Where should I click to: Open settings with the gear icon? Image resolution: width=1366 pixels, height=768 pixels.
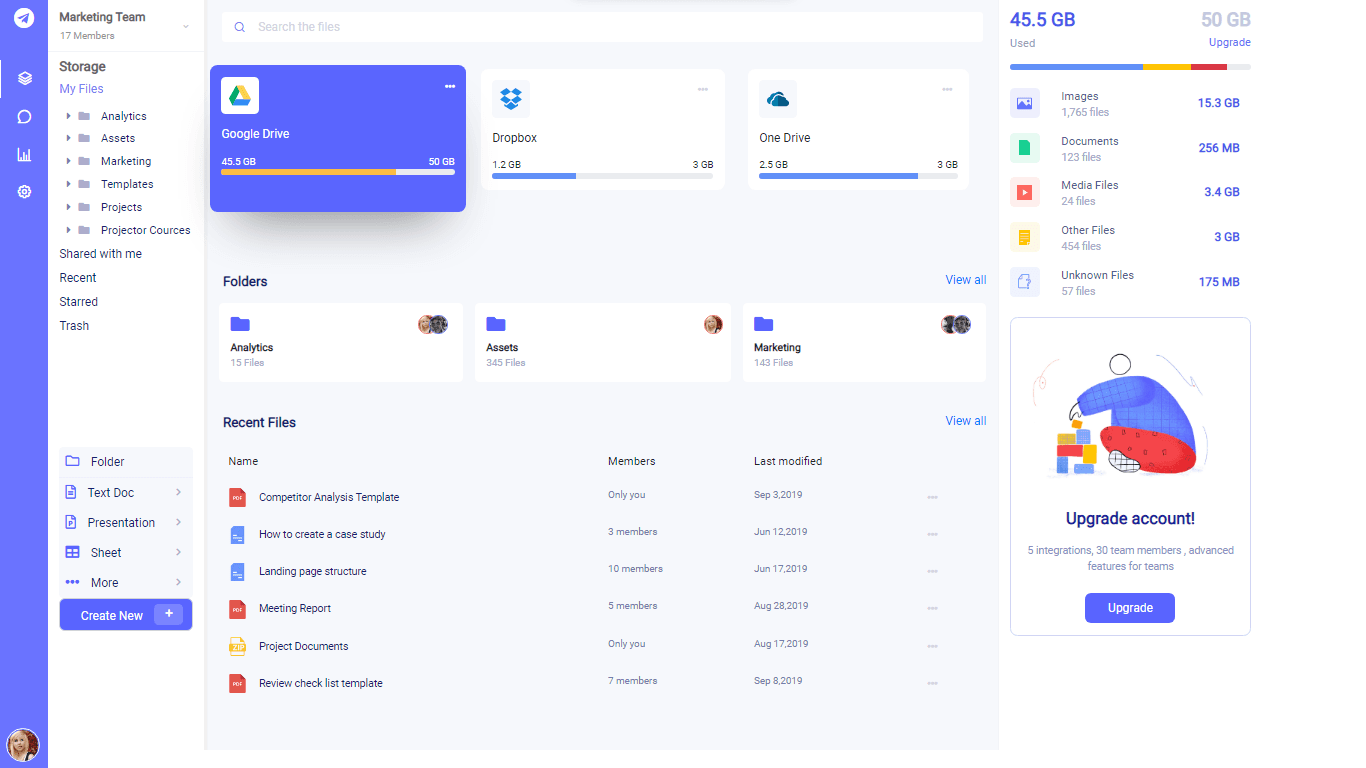(x=23, y=191)
